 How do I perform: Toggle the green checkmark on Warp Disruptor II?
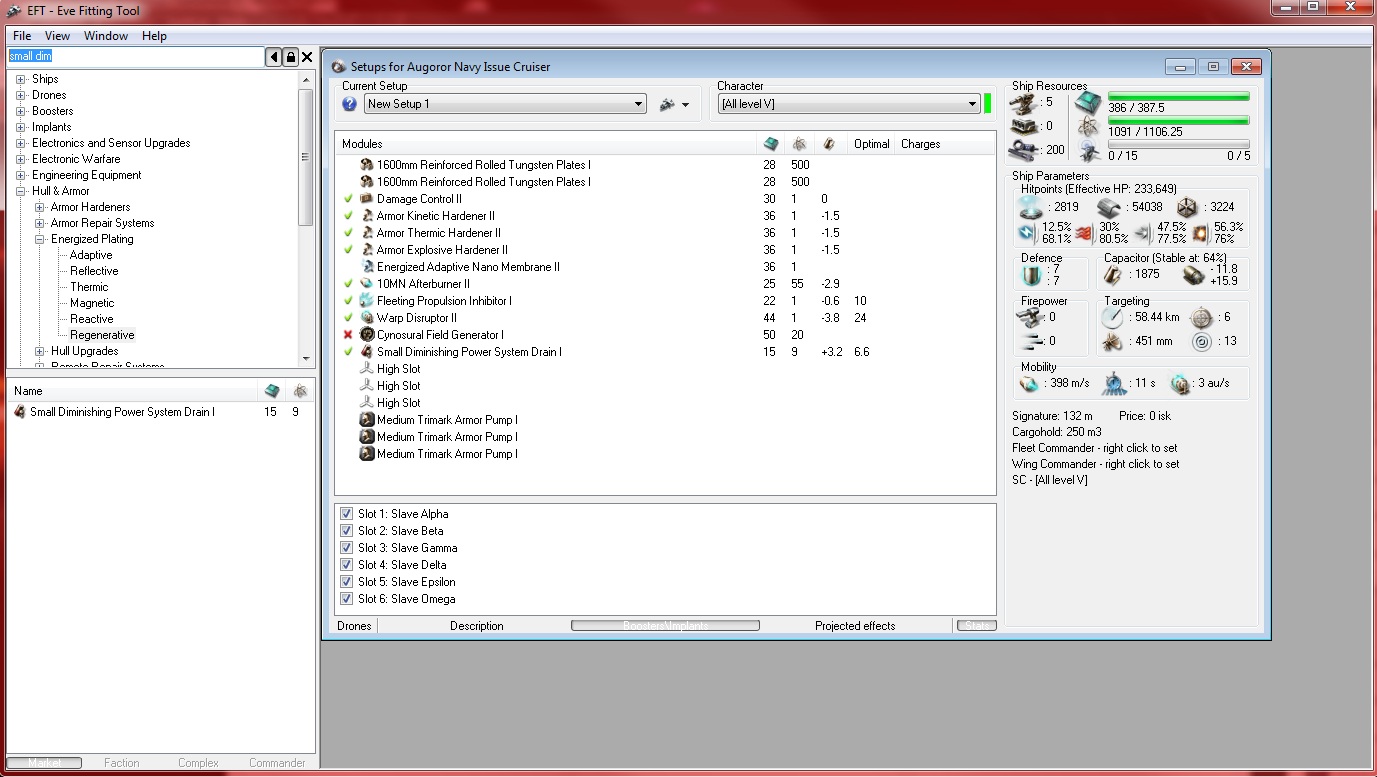[x=348, y=318]
